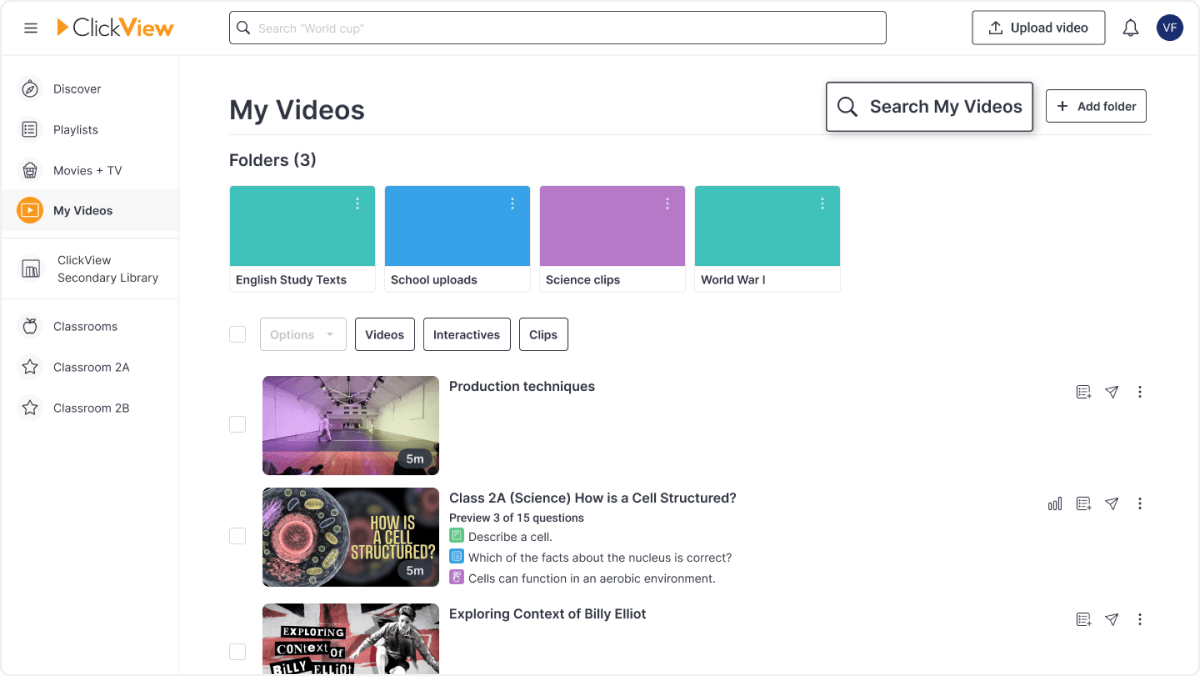1200x676 pixels.
Task: Click the Upload video button
Action: (1038, 28)
